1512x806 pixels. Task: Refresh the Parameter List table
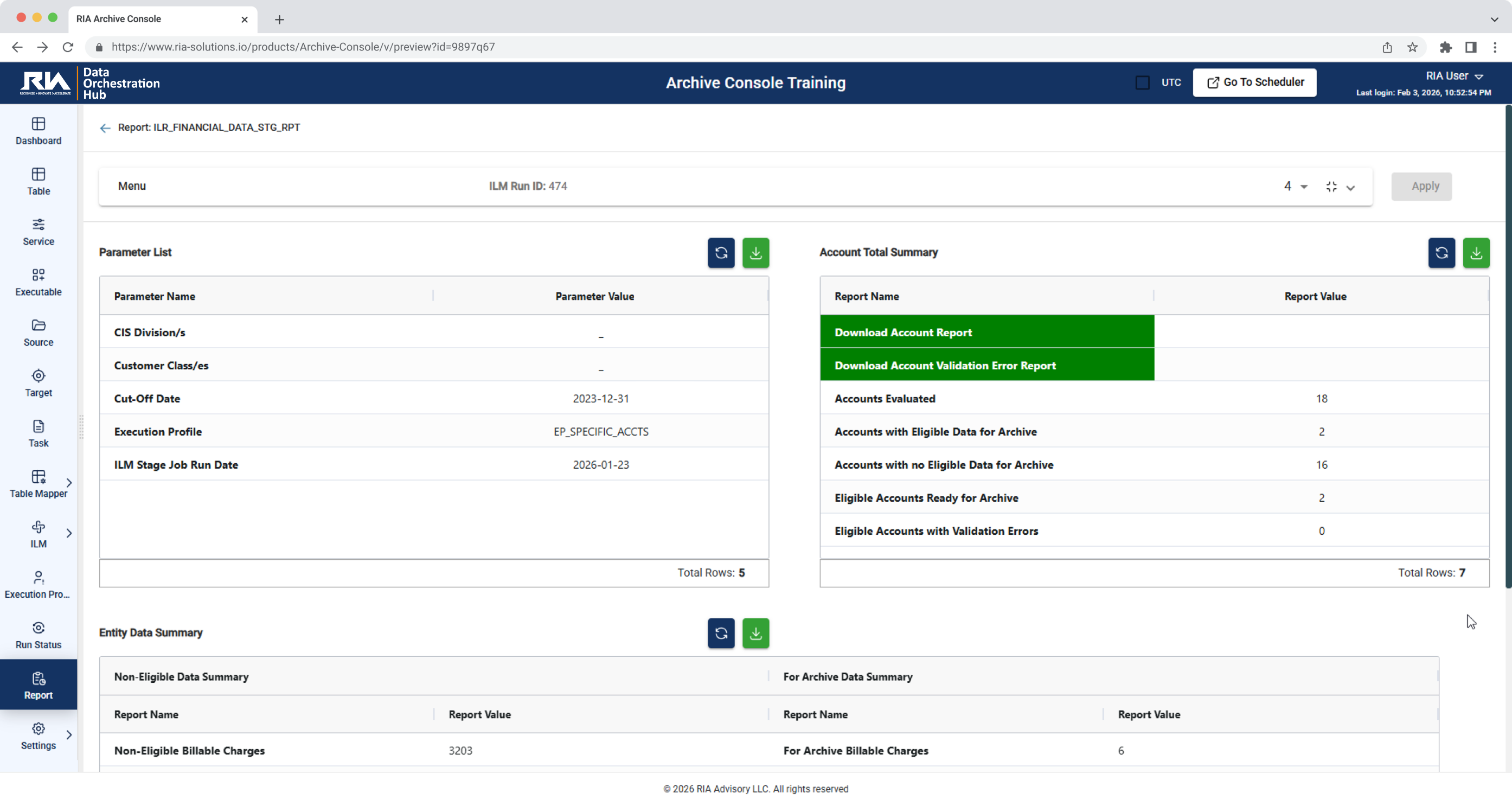[721, 253]
